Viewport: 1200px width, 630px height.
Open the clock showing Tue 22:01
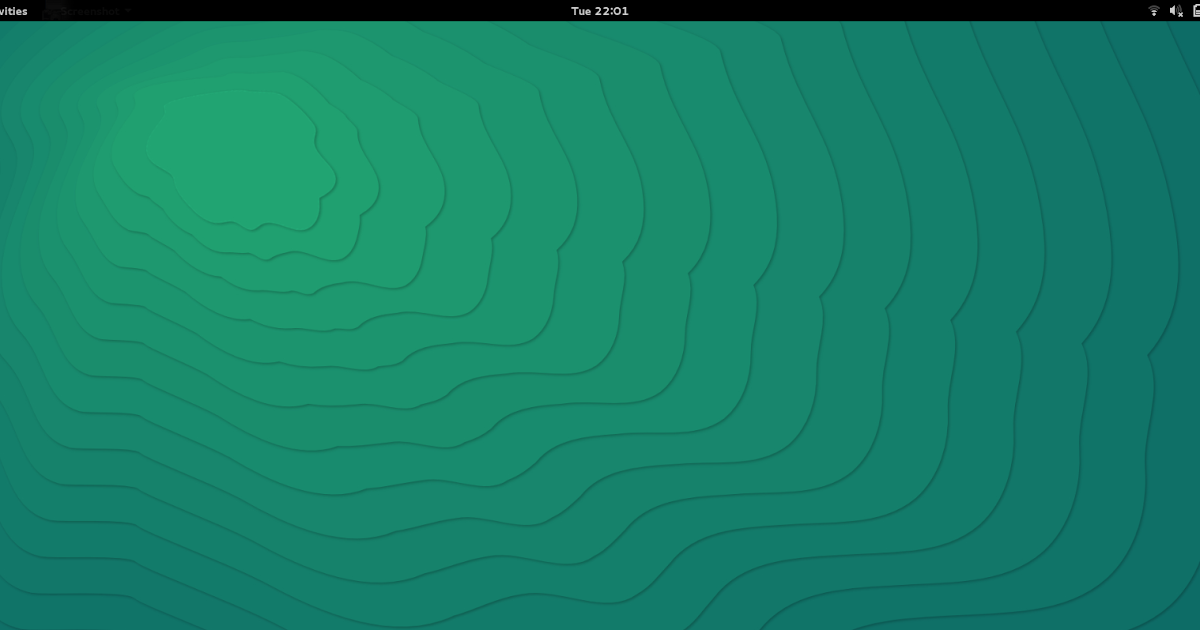600,11
